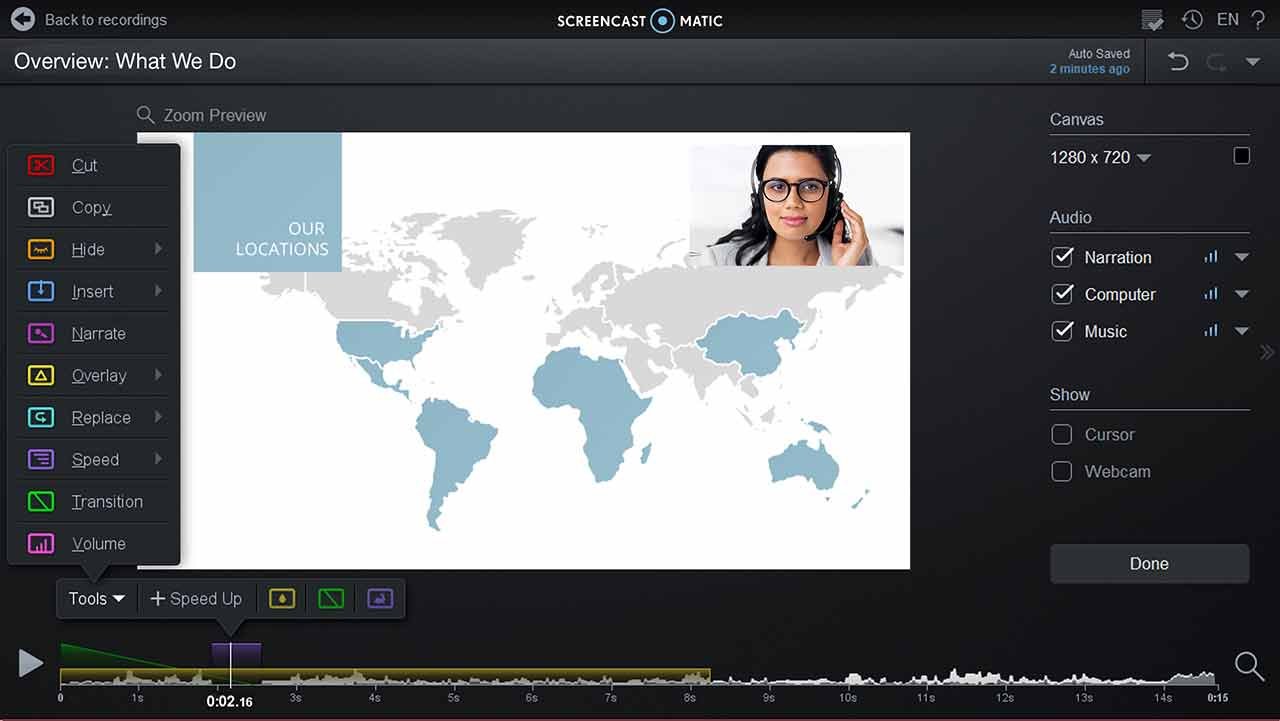Viewport: 1280px width, 721px height.
Task: Expand the Overlay submenu arrow
Action: (158, 375)
